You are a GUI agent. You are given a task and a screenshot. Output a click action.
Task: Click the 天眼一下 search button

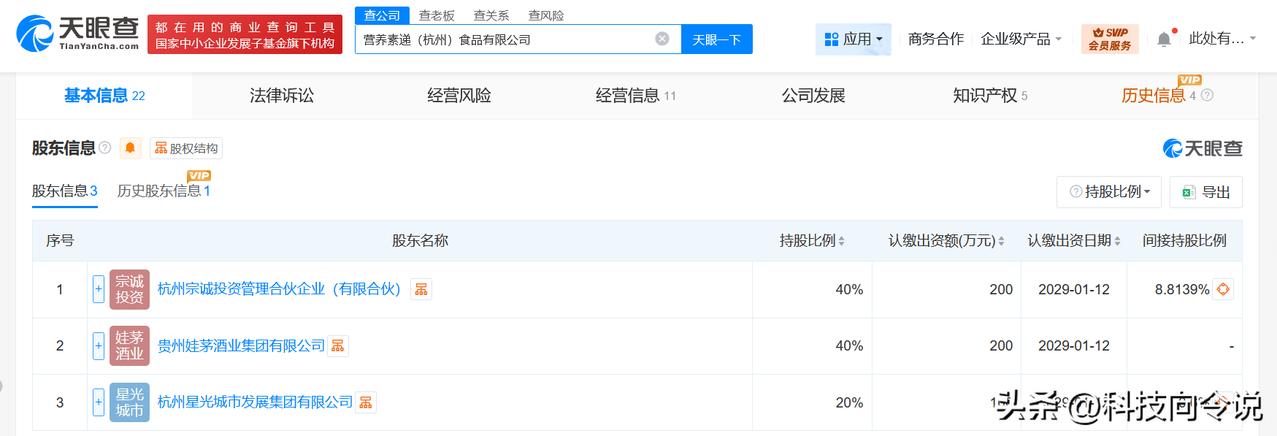click(717, 39)
